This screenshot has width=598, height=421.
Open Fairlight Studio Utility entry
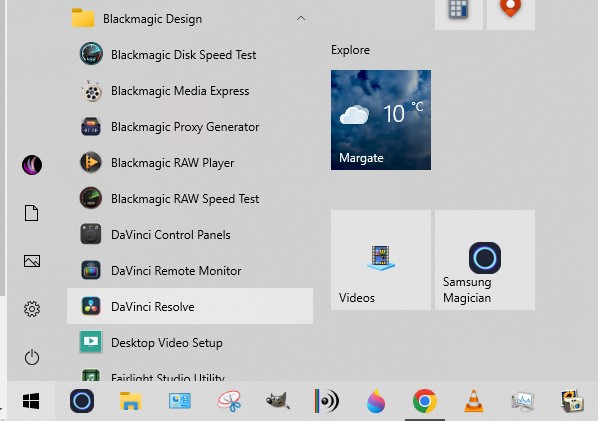pos(190,372)
